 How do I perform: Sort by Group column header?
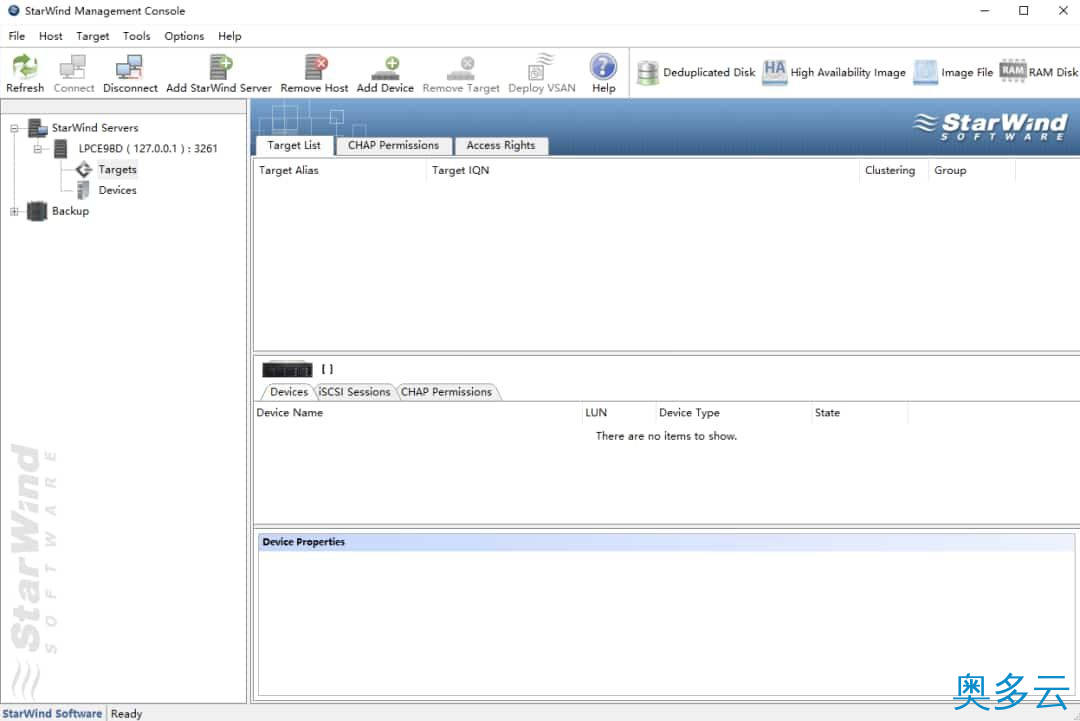click(972, 170)
